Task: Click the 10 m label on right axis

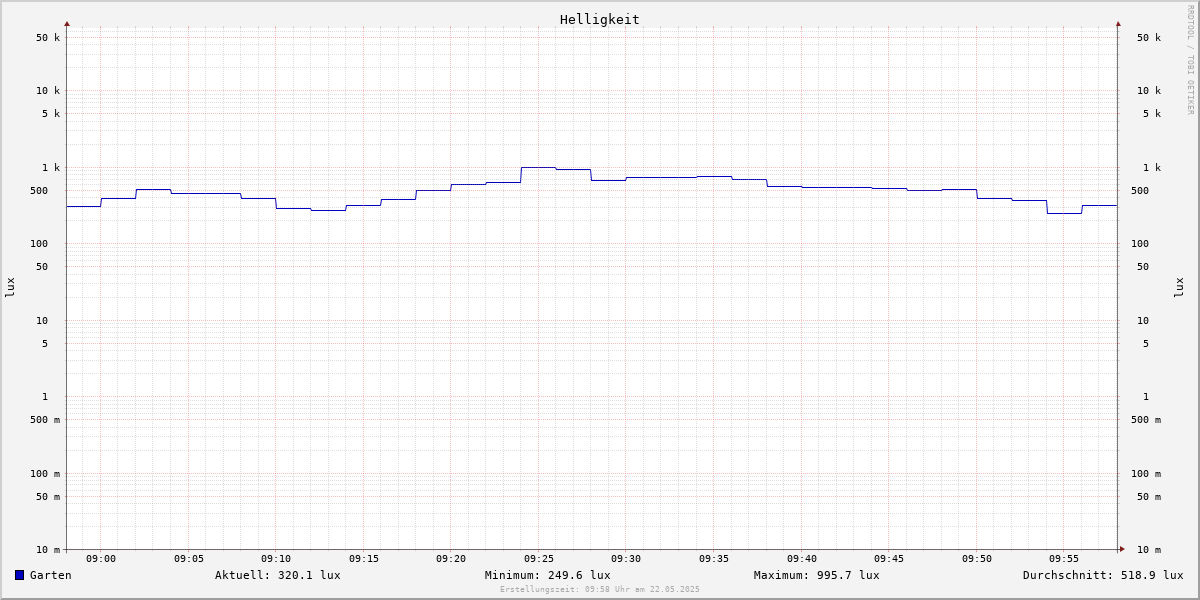Action: 1149,550
